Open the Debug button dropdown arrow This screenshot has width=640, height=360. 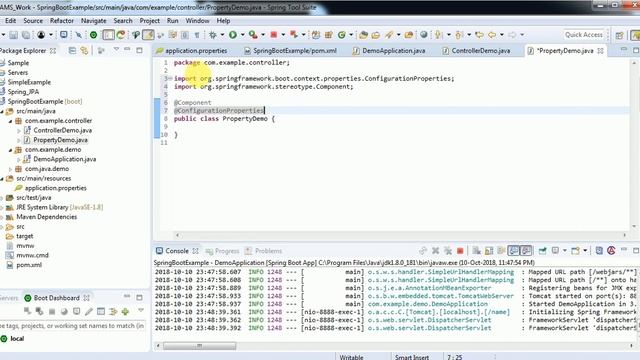coord(222,35)
